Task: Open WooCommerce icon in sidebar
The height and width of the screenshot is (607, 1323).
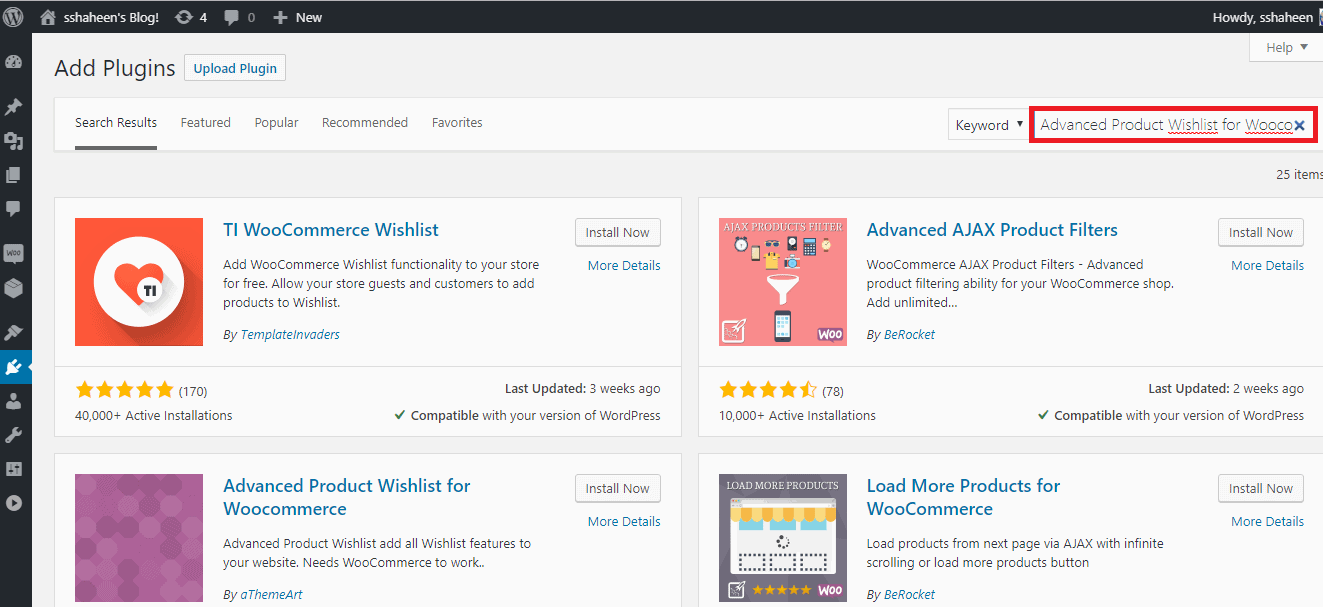Action: (x=14, y=254)
